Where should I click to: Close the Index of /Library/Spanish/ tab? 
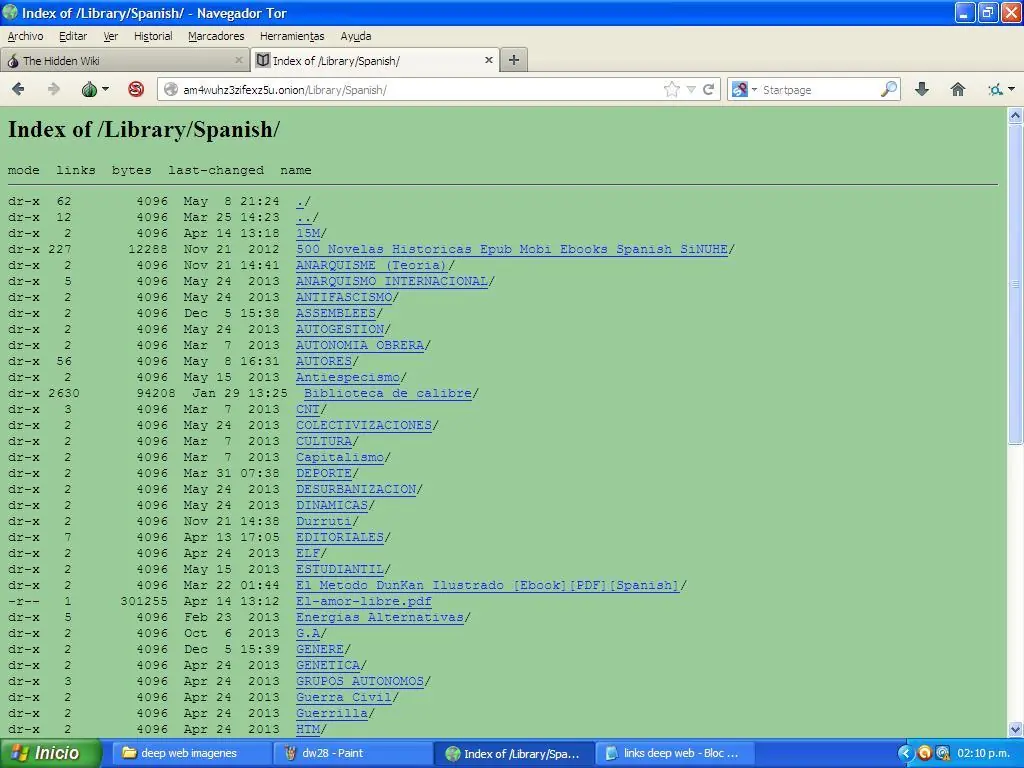point(488,60)
